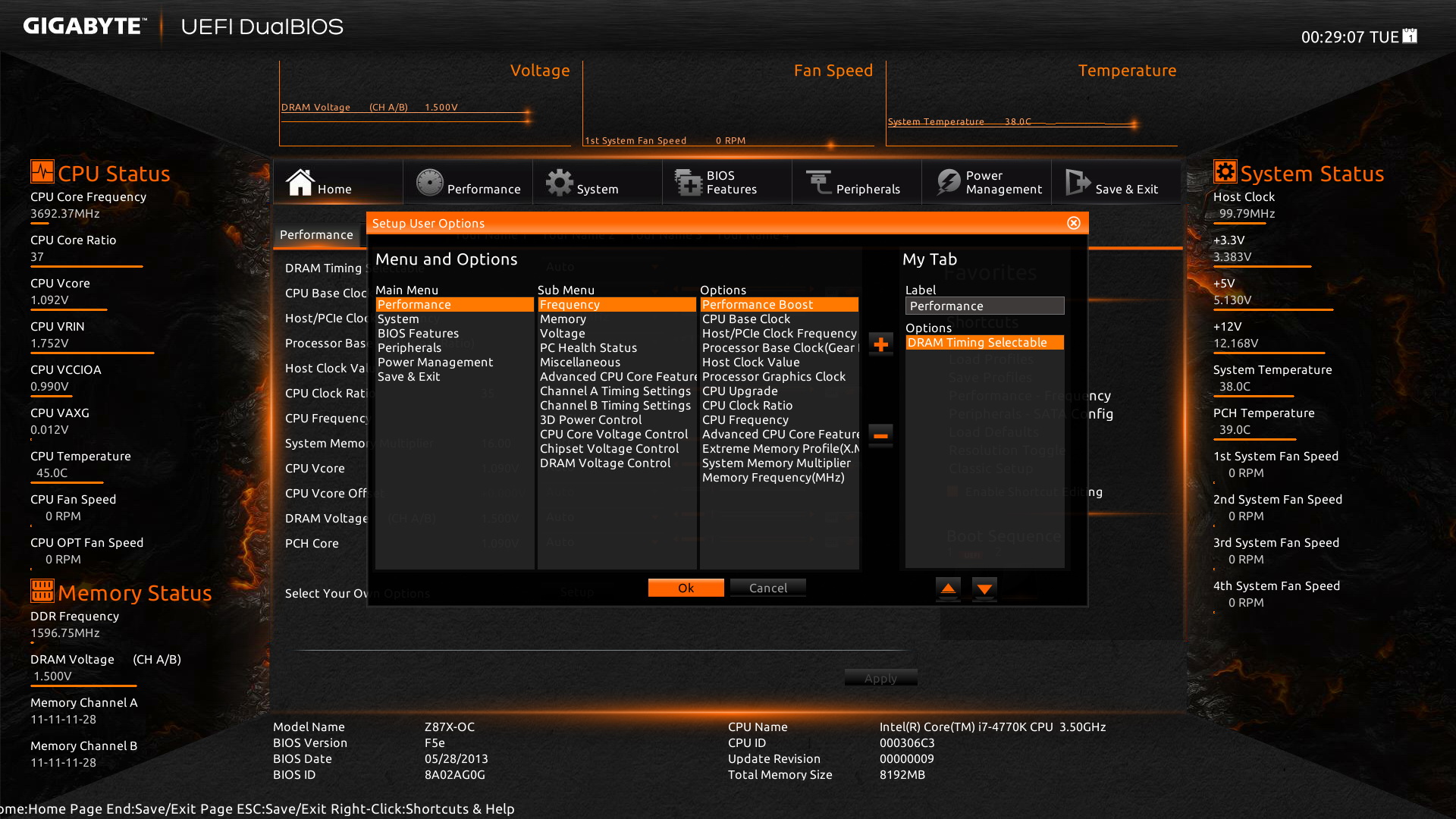Click the DRAM Timing Selectable row at left
This screenshot has height=819, width=1456.
pos(325,268)
